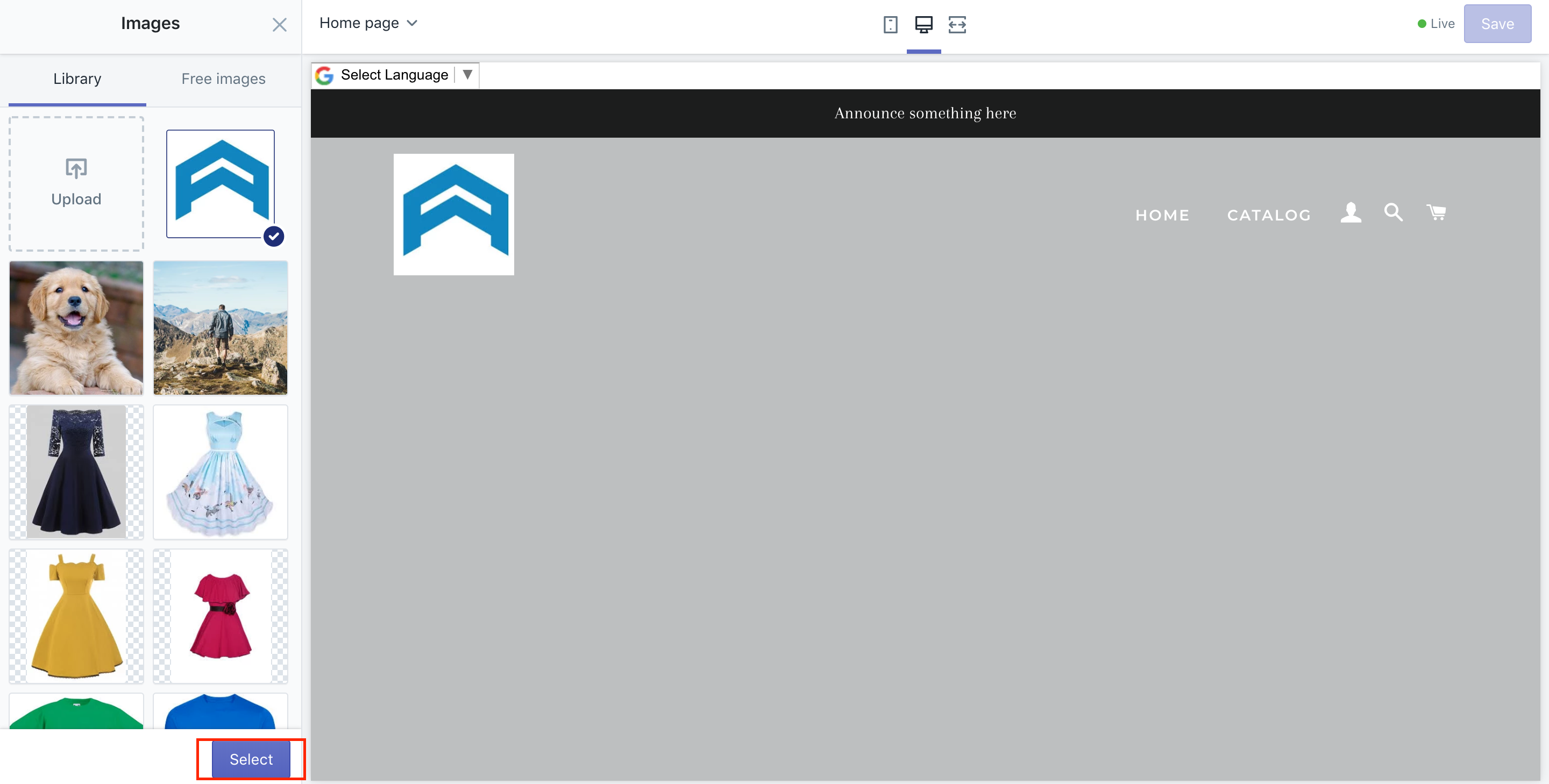Uncheck the selected logo checkmark badge
1549x784 pixels.
pos(274,236)
